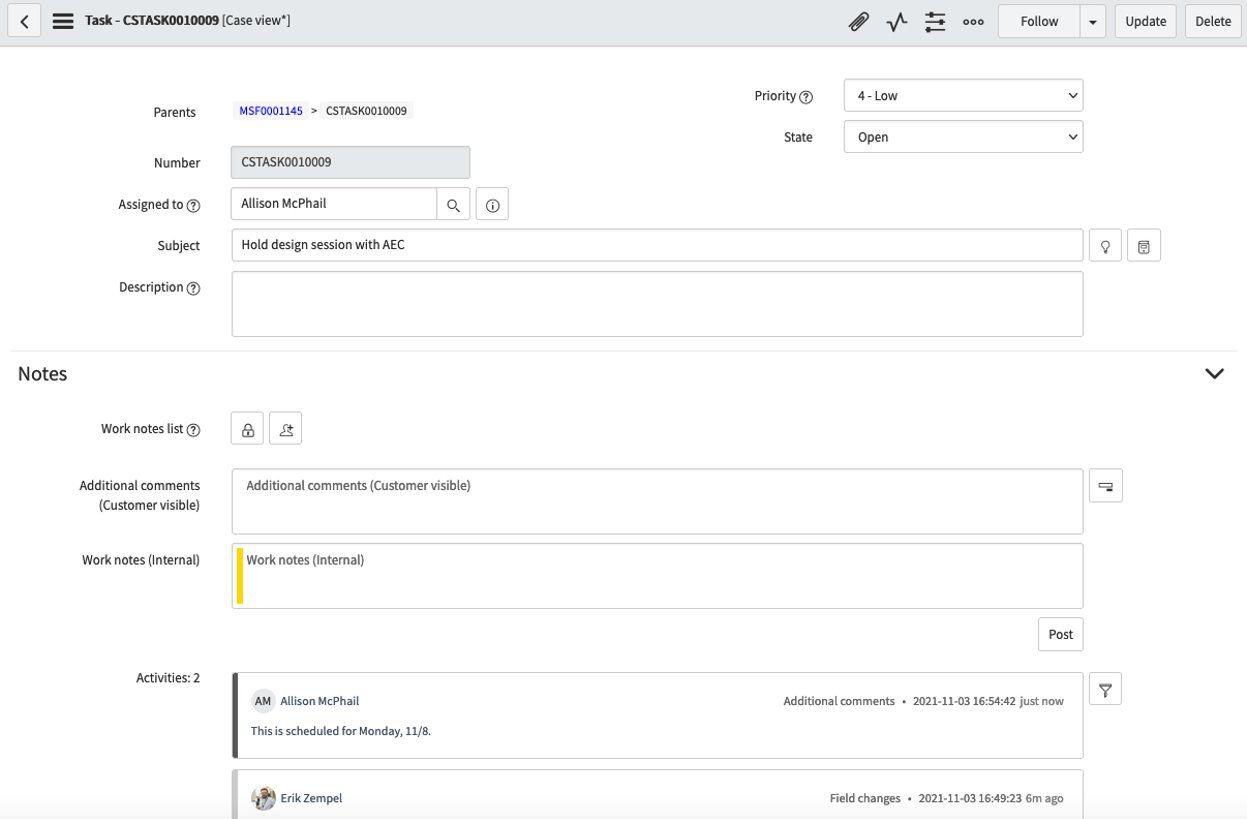Expand the Follow button dropdown arrow
Viewport: 1247px width, 819px height.
pyautogui.click(x=1092, y=21)
